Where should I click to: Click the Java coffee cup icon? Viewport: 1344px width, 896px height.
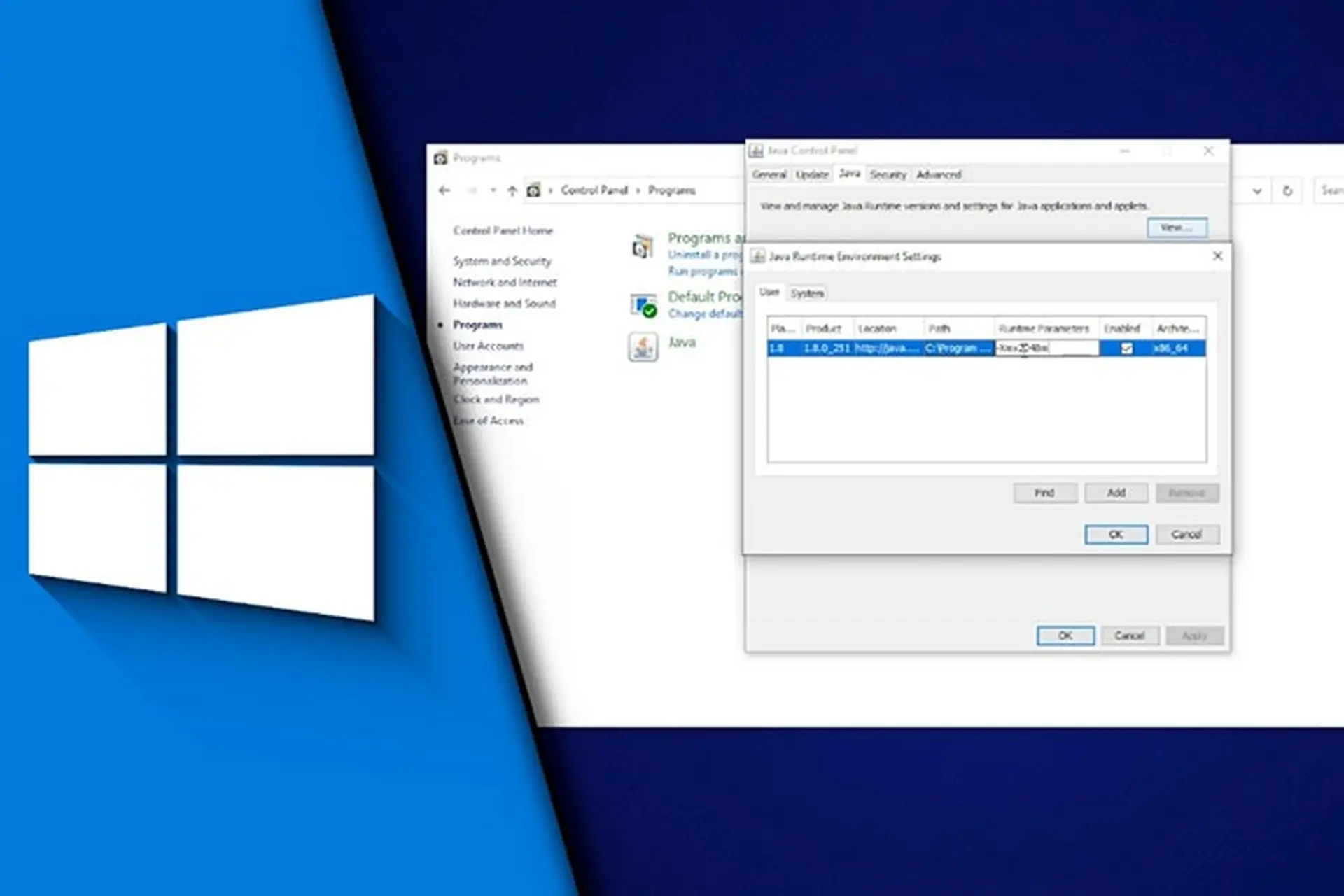tap(643, 347)
